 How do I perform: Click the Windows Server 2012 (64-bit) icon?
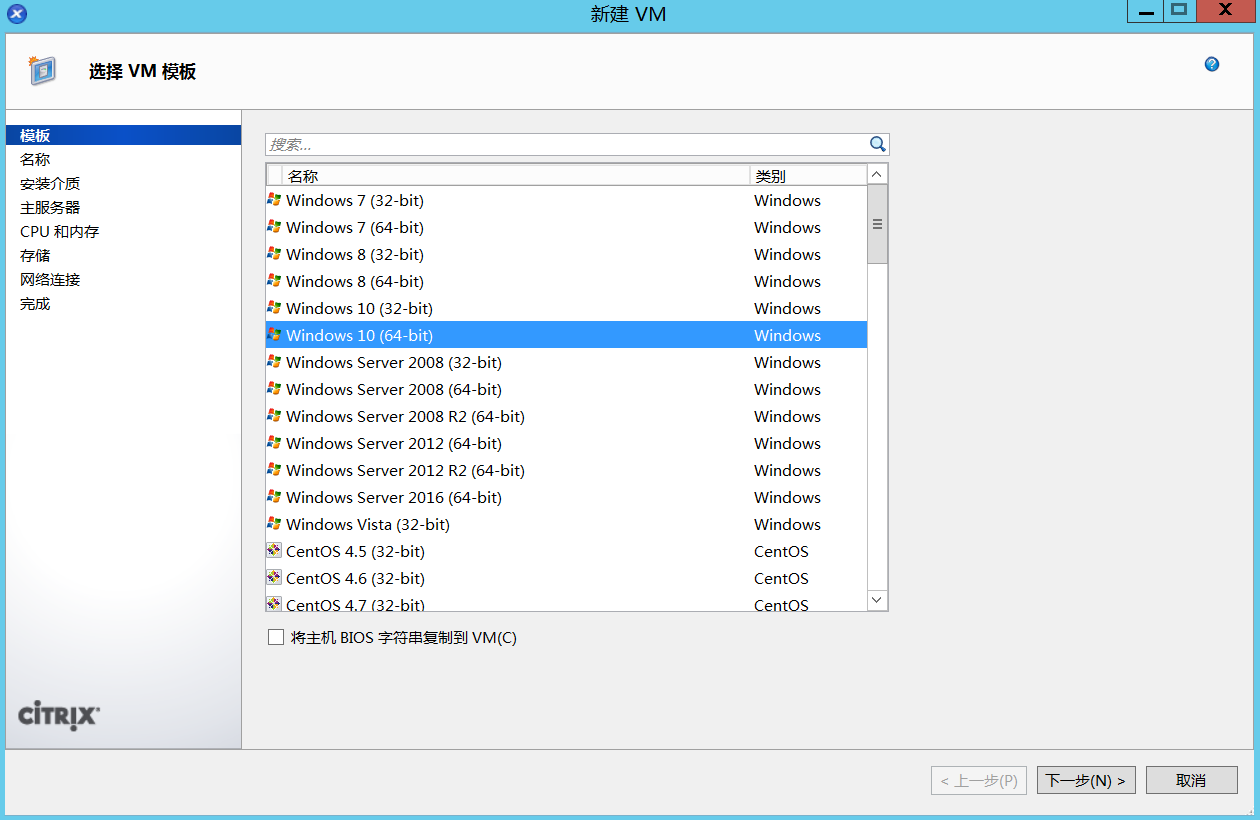[x=274, y=443]
